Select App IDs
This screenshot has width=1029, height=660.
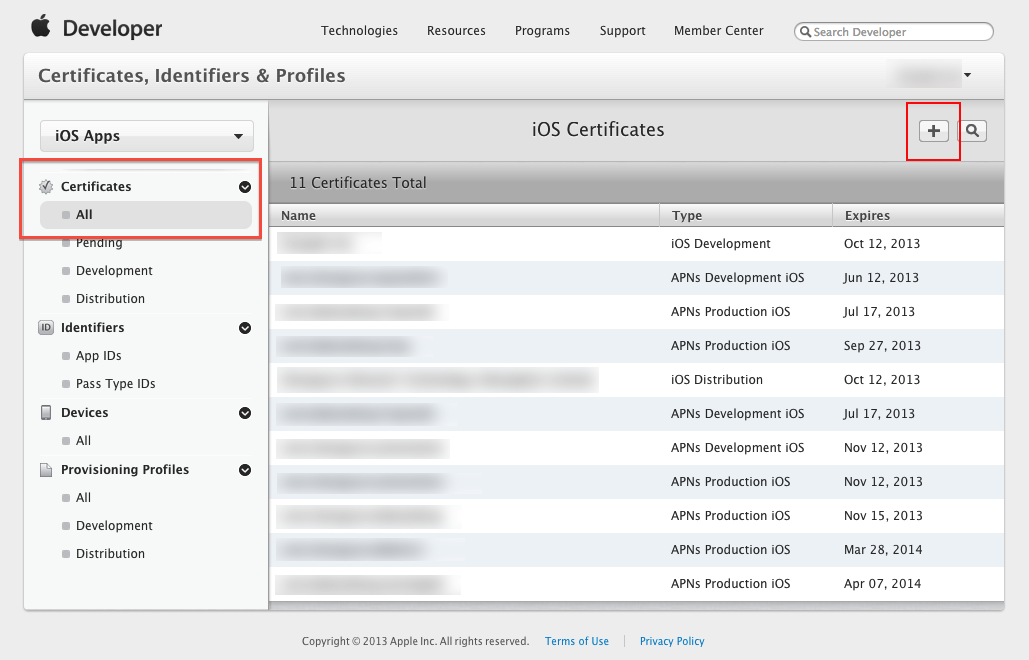click(x=98, y=356)
